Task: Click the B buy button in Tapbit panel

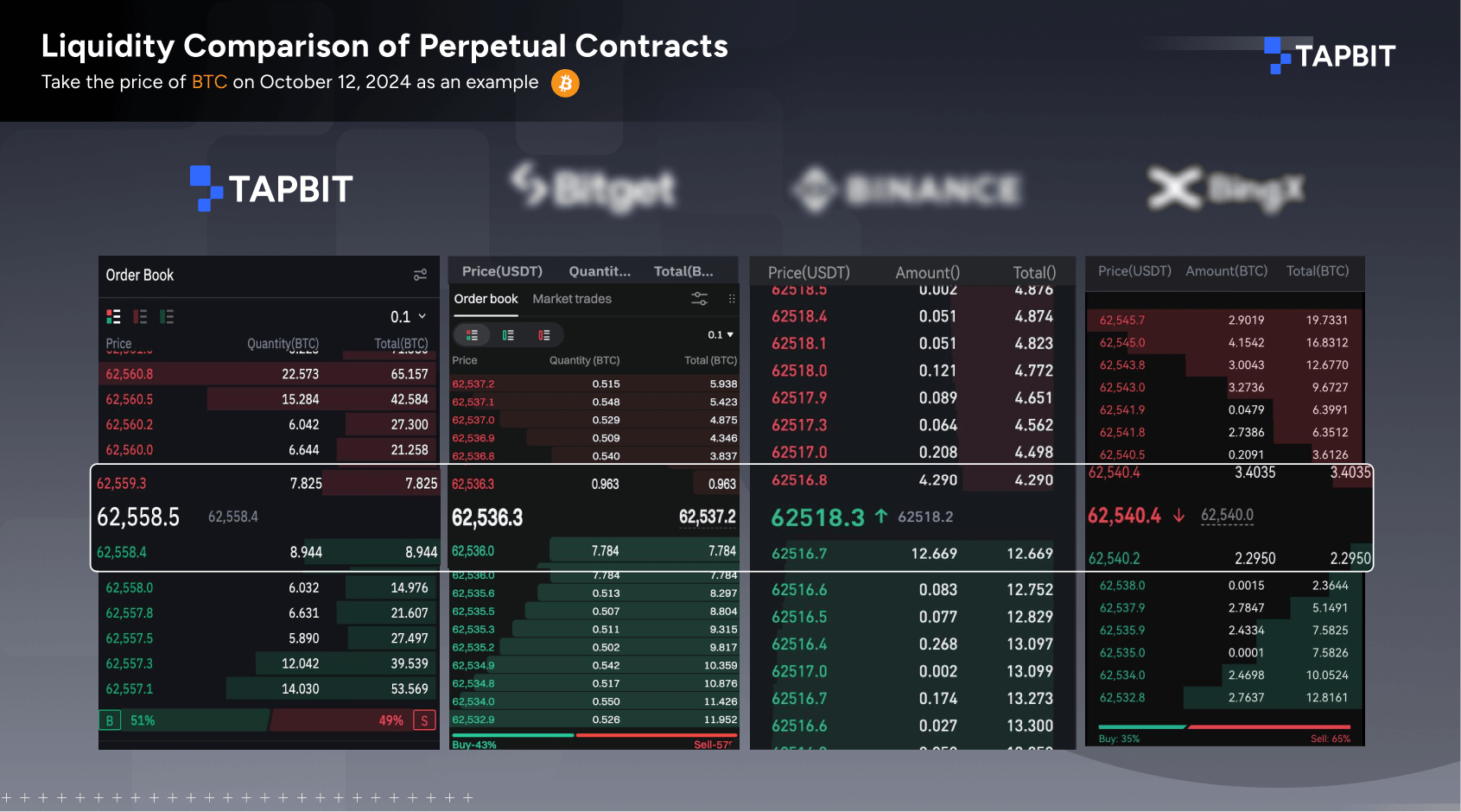Action: pyautogui.click(x=110, y=720)
